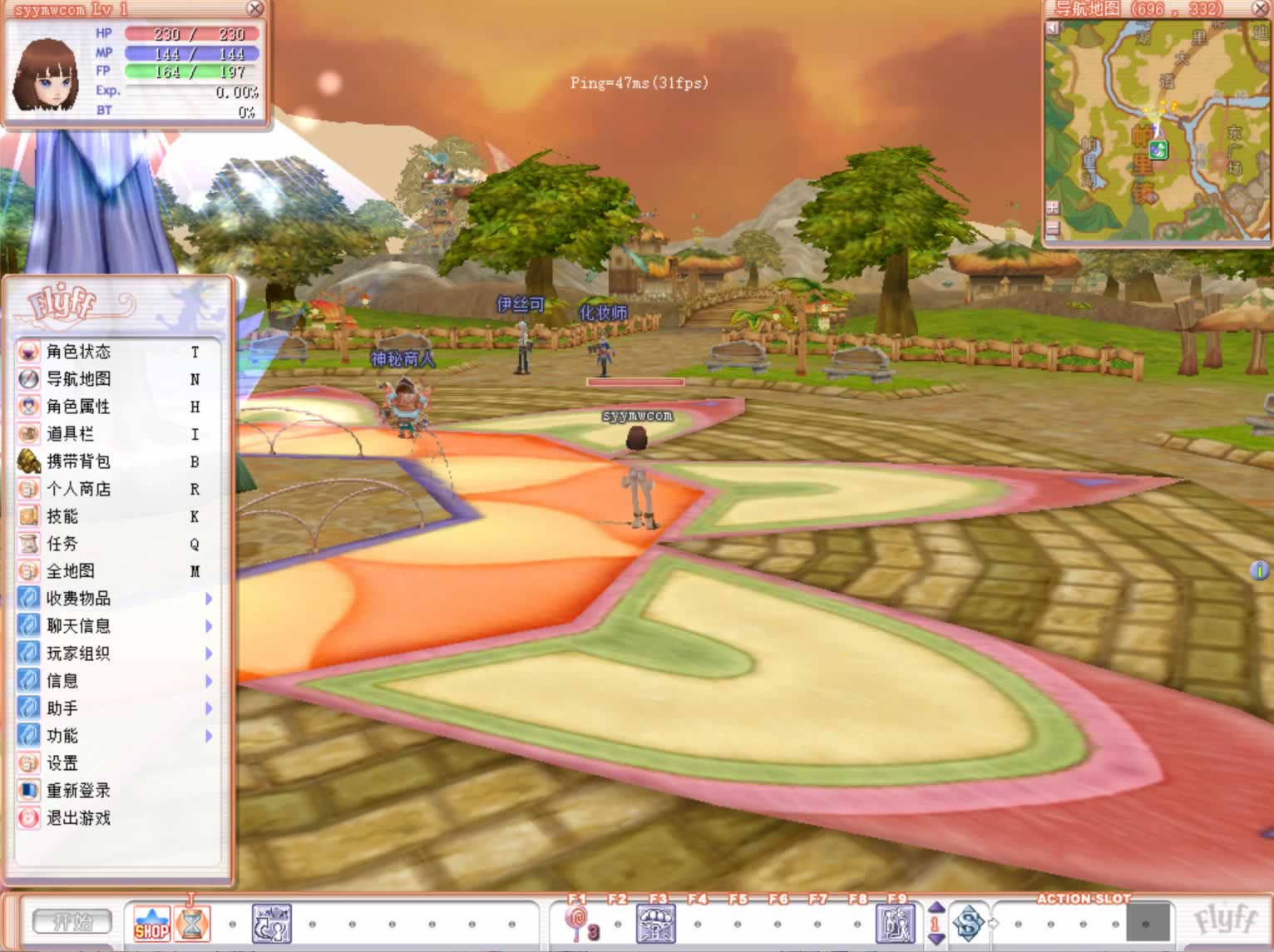Expand the 聊天信息 submenu
This screenshot has height=952, width=1274.
208,626
